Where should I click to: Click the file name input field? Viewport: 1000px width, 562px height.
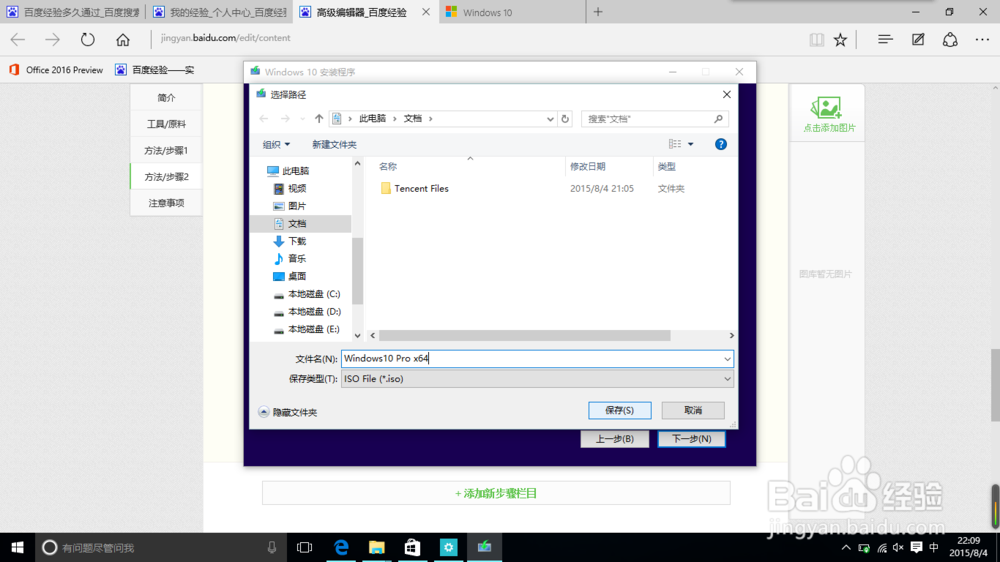point(531,359)
